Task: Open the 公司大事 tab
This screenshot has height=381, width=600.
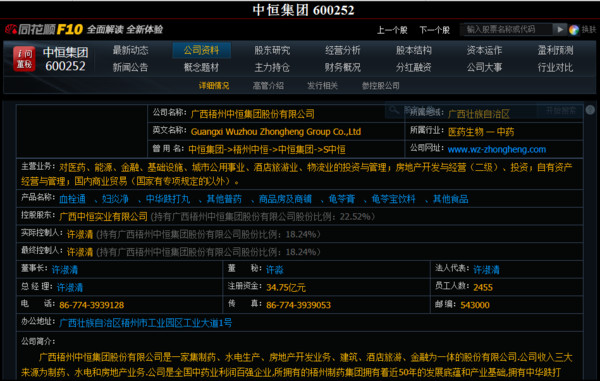Action: (484, 68)
